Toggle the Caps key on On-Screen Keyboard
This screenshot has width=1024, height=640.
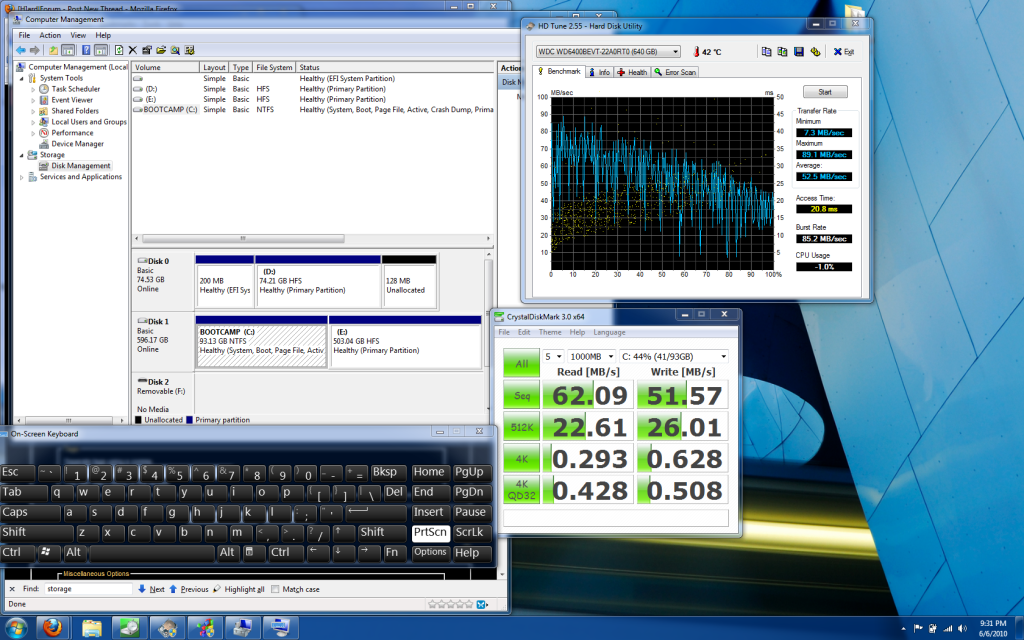click(x=30, y=513)
